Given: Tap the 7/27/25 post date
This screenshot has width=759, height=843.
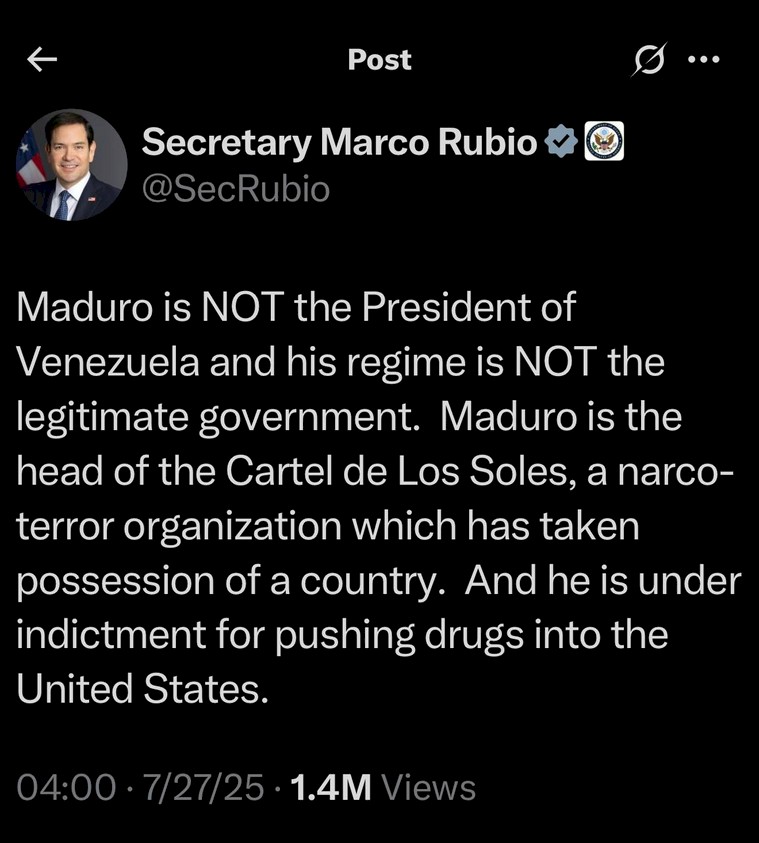Looking at the screenshot, I should click(204, 788).
